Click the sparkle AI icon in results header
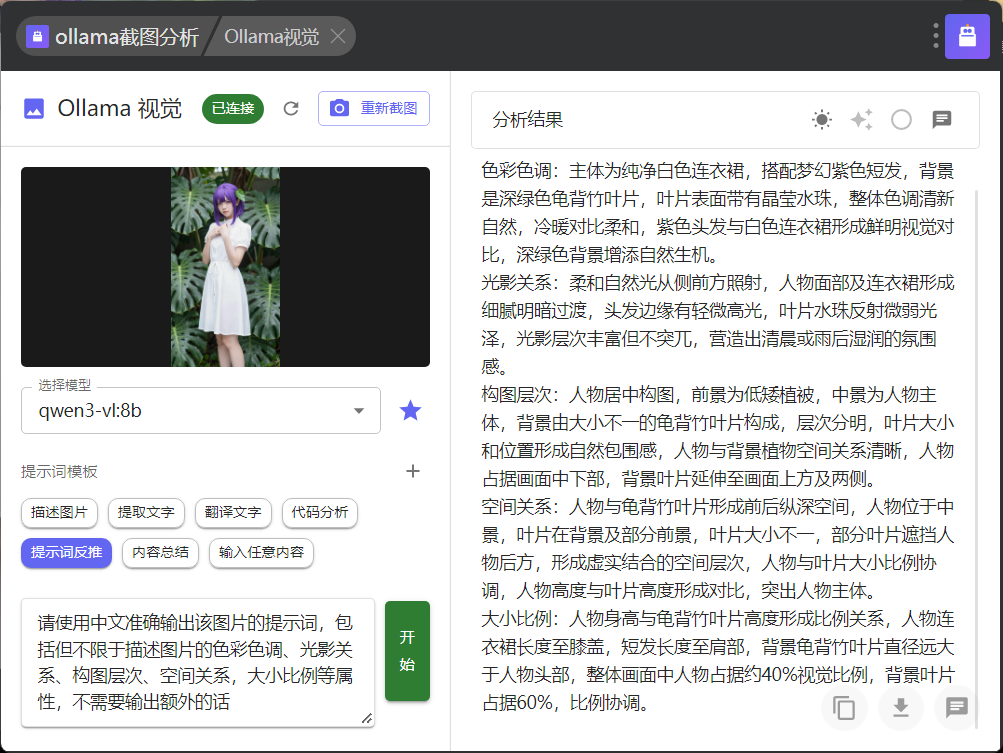The image size is (1003, 753). click(x=861, y=120)
